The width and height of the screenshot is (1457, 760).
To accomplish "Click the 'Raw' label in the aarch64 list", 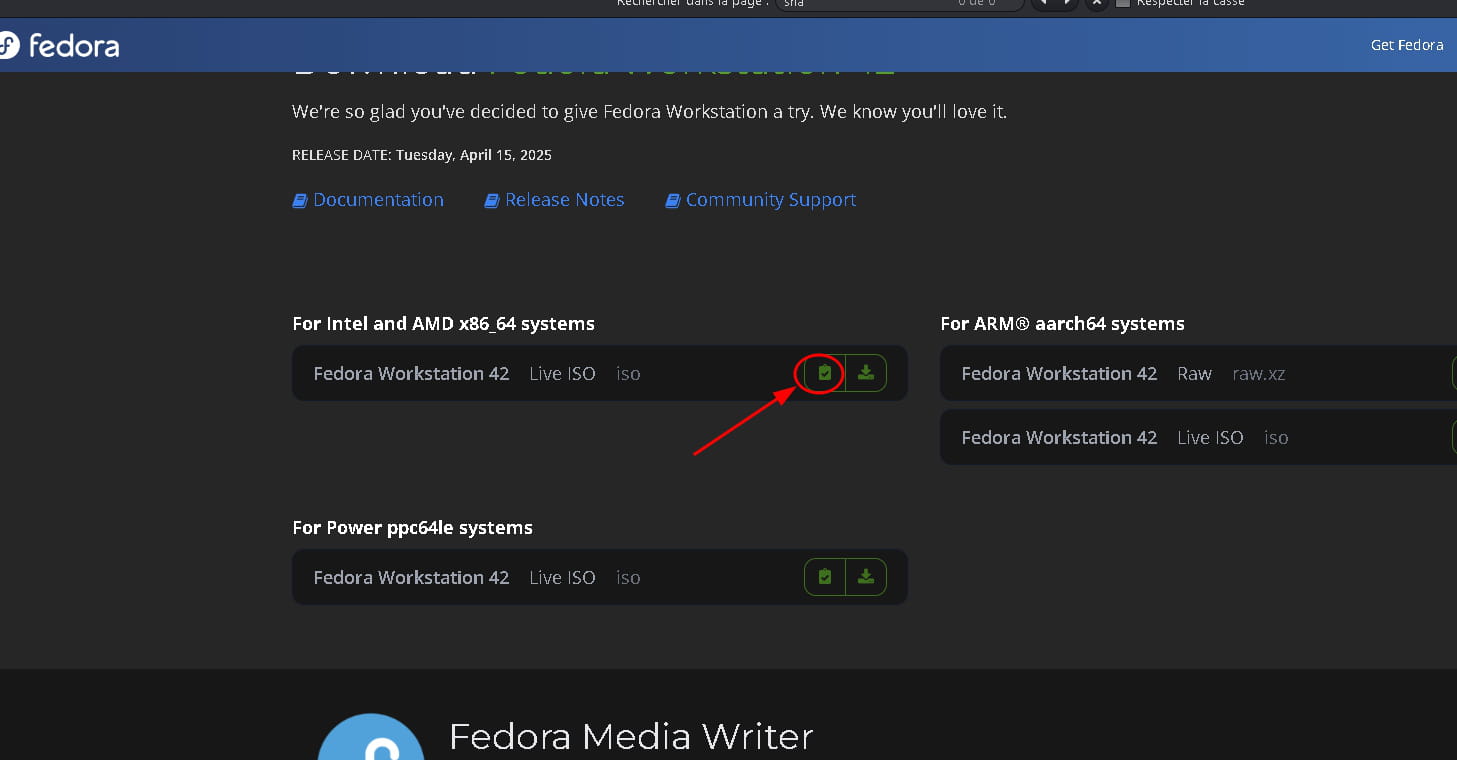I will coord(1194,374).
